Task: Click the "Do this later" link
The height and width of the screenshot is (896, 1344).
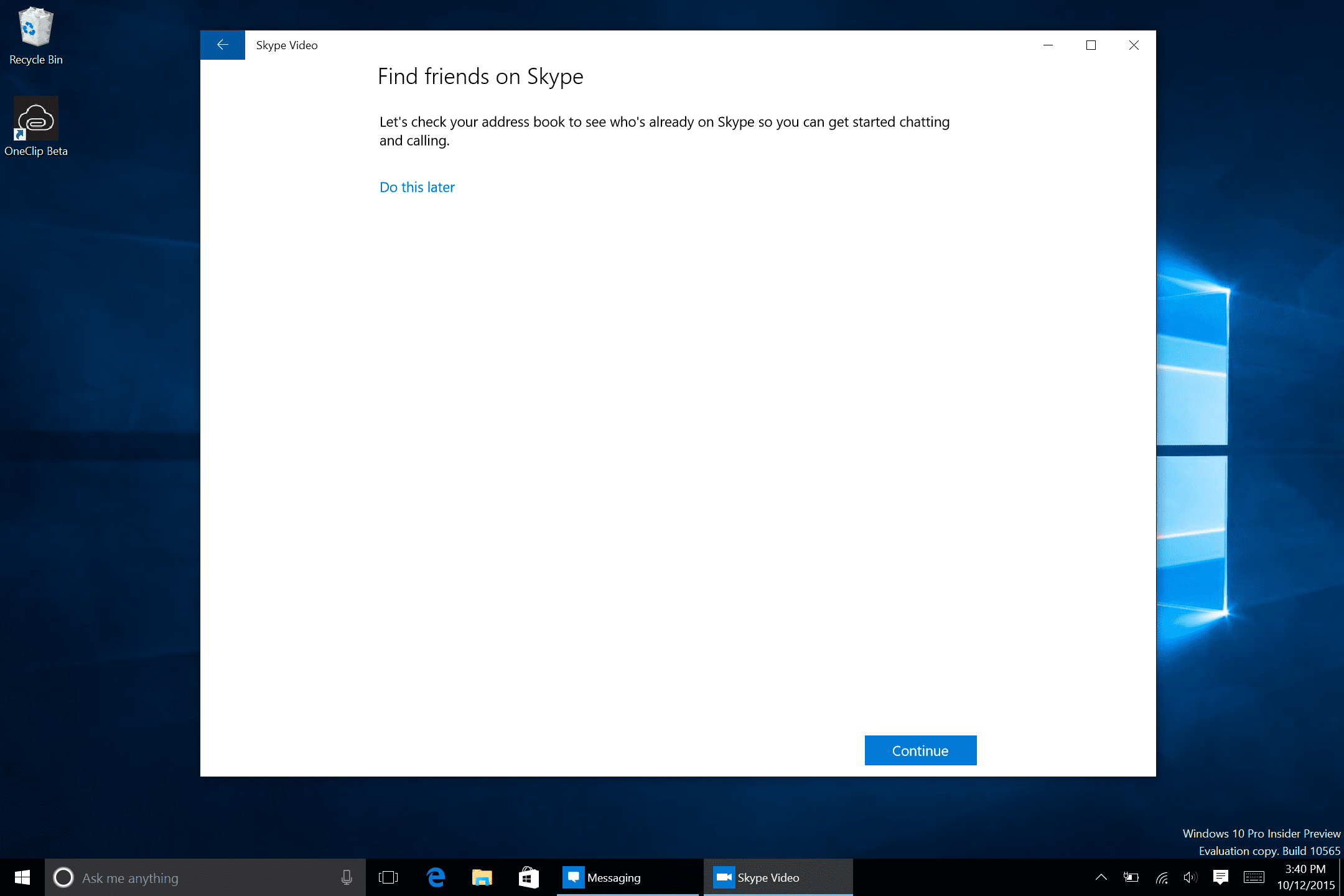Action: 417,187
